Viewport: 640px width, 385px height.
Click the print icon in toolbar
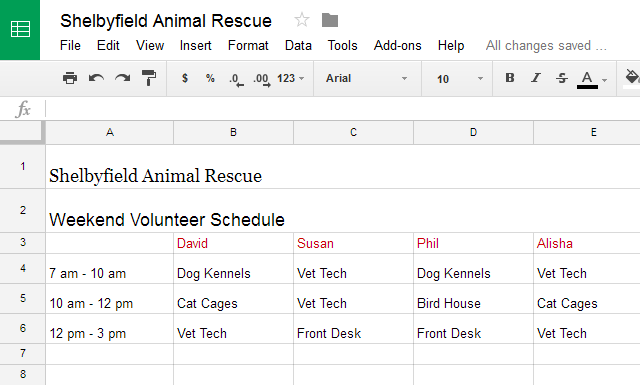(x=70, y=78)
